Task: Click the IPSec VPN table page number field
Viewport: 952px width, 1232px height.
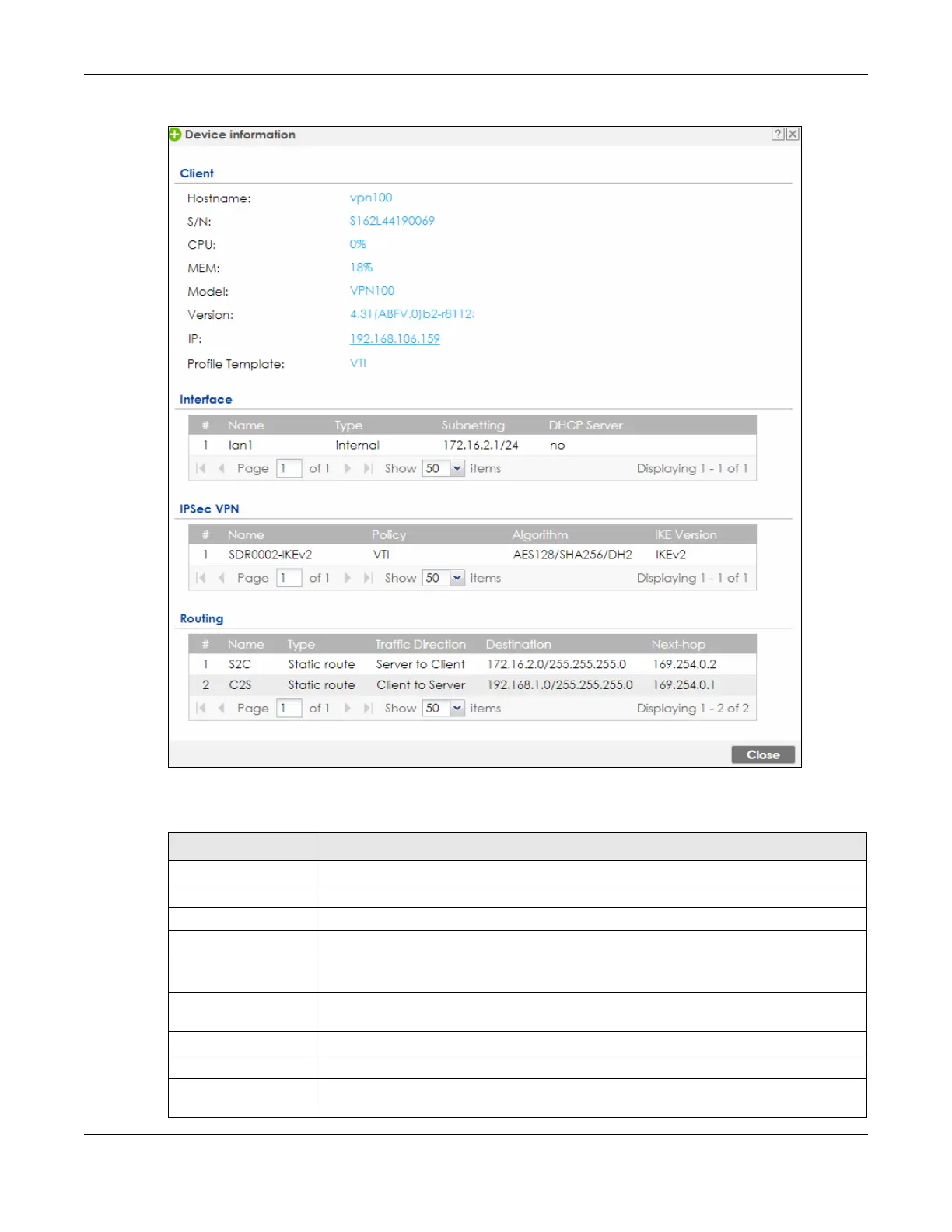Action: tap(289, 578)
